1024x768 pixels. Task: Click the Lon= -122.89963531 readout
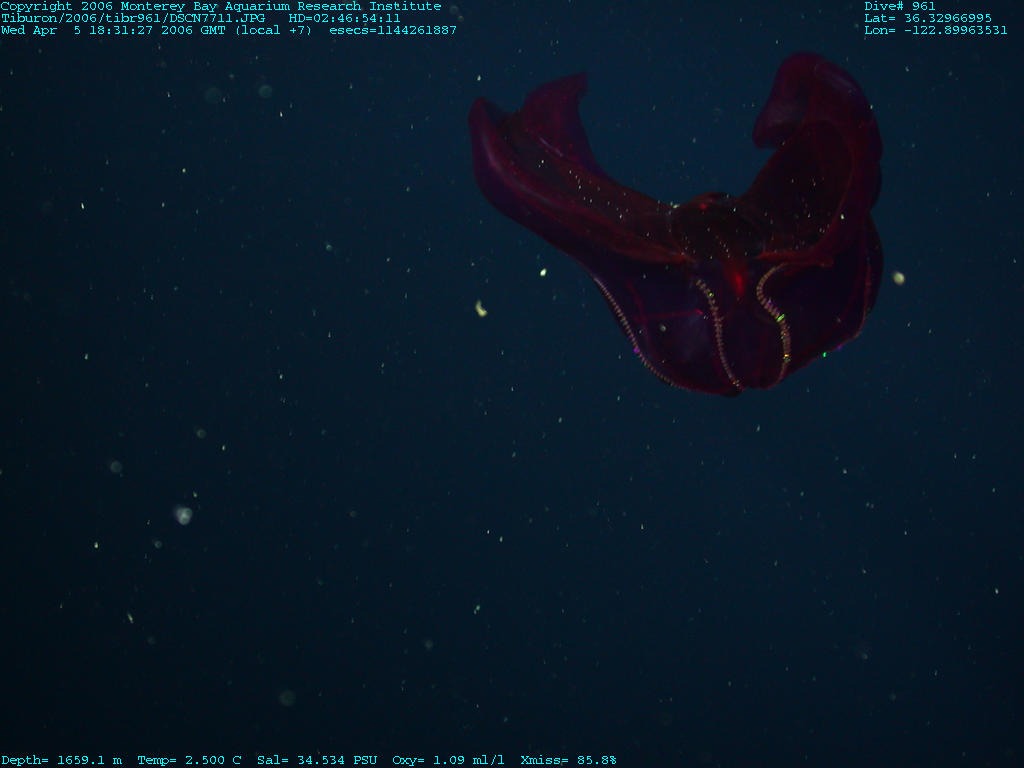(x=936, y=30)
